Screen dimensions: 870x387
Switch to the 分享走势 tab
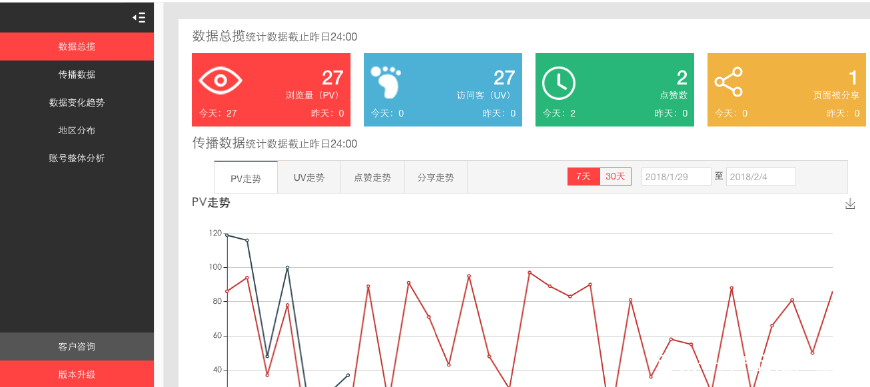pyautogui.click(x=436, y=178)
